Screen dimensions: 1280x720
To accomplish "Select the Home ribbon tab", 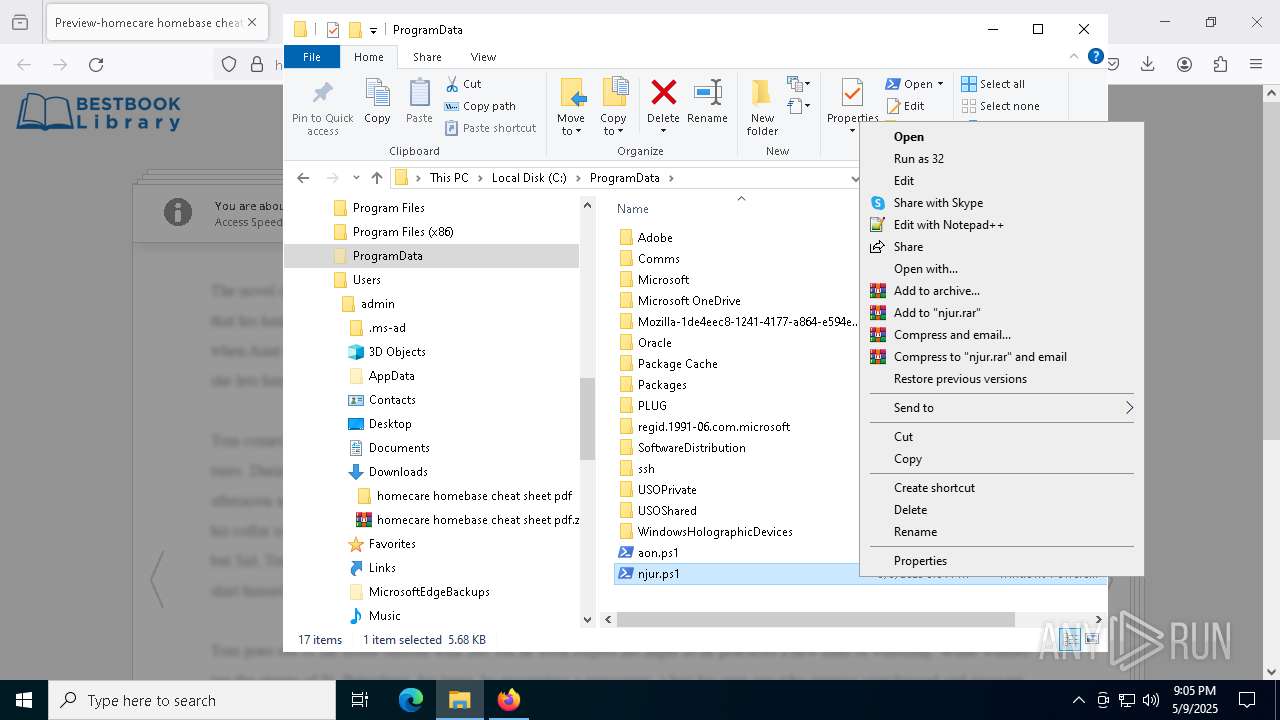I will (x=368, y=57).
